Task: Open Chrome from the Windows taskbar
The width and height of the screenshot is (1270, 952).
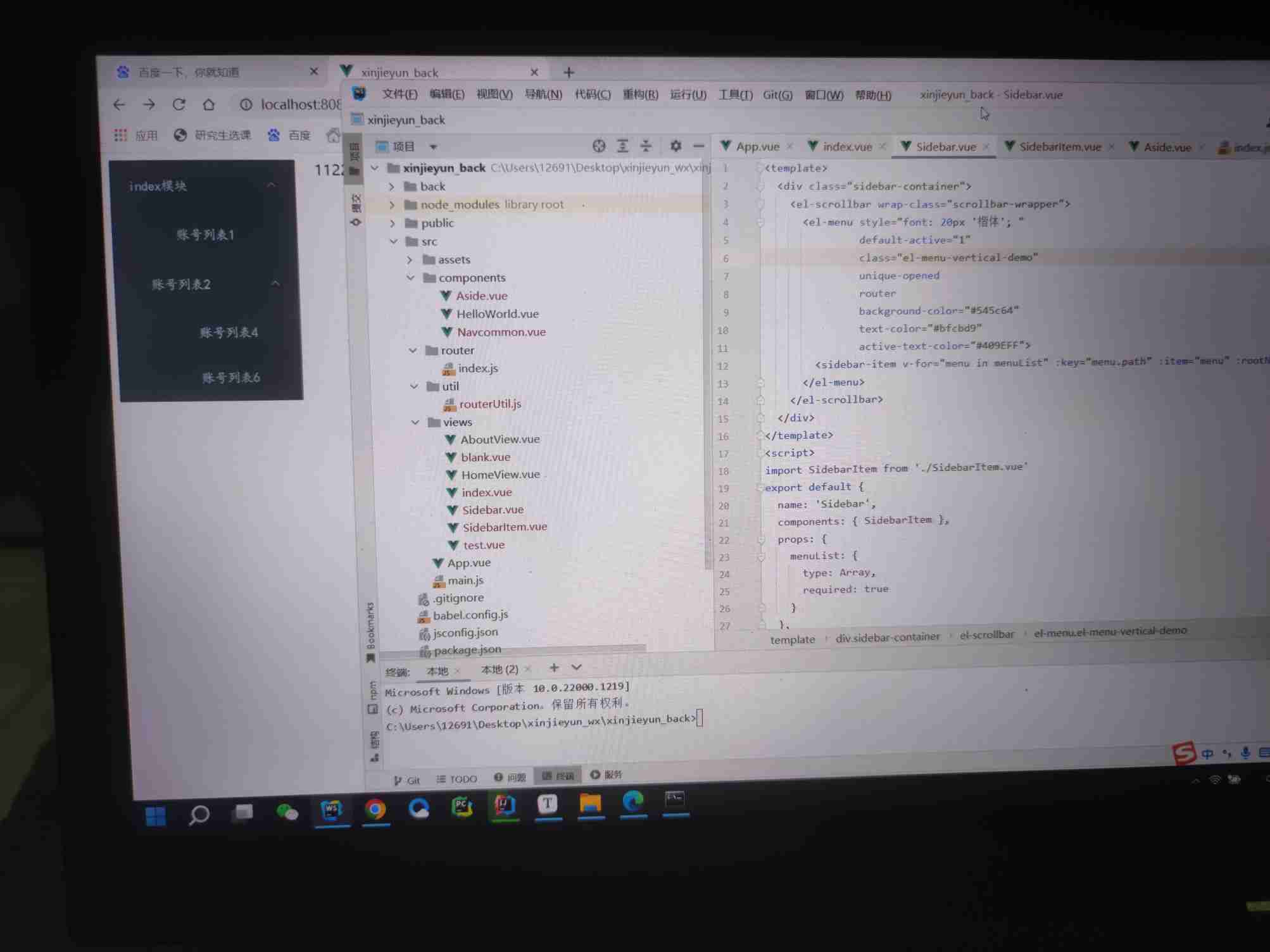Action: 375,810
